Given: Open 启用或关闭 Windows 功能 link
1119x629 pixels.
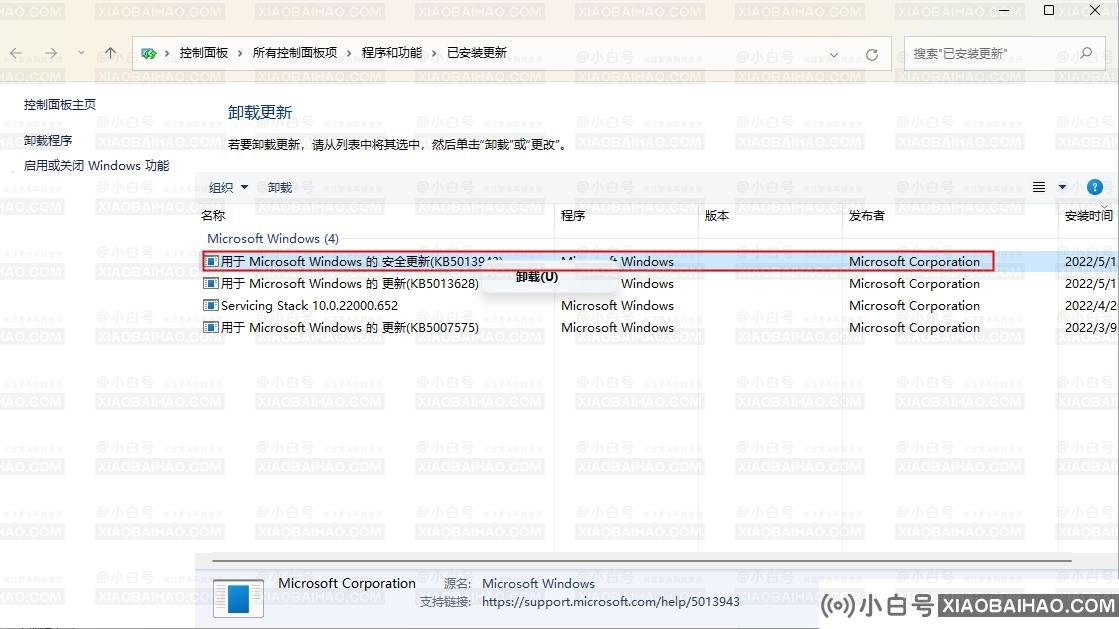Looking at the screenshot, I should pyautogui.click(x=96, y=166).
